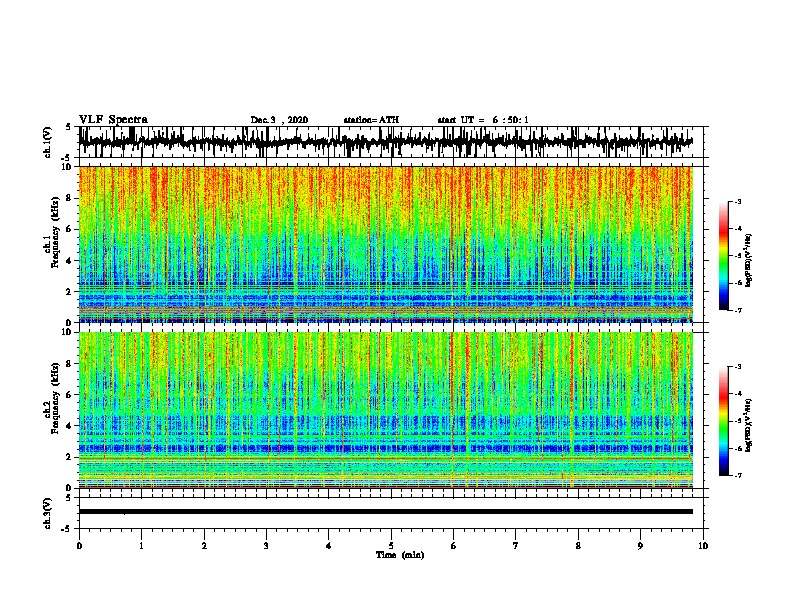The height and width of the screenshot is (612, 792).
Task: Click time axis tick label "1"
Action: 141,546
